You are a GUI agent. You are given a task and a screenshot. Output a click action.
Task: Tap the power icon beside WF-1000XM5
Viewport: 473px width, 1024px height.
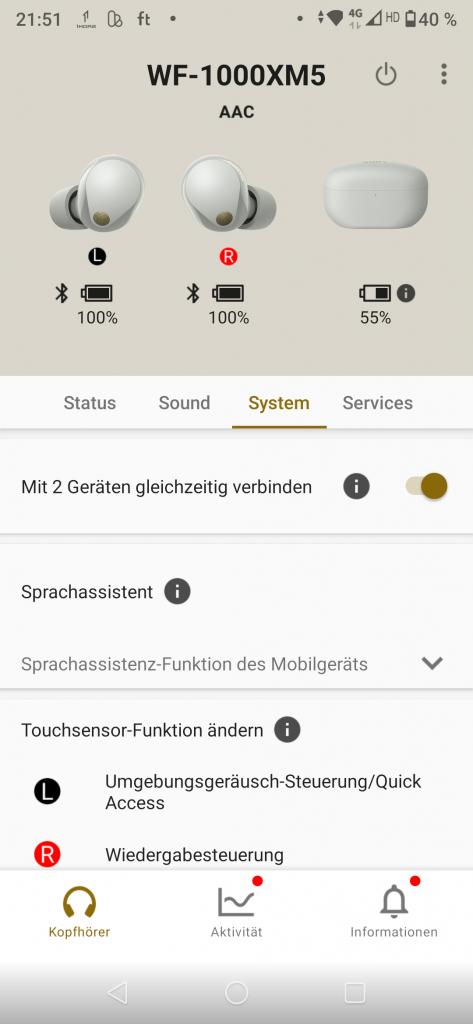pos(386,75)
